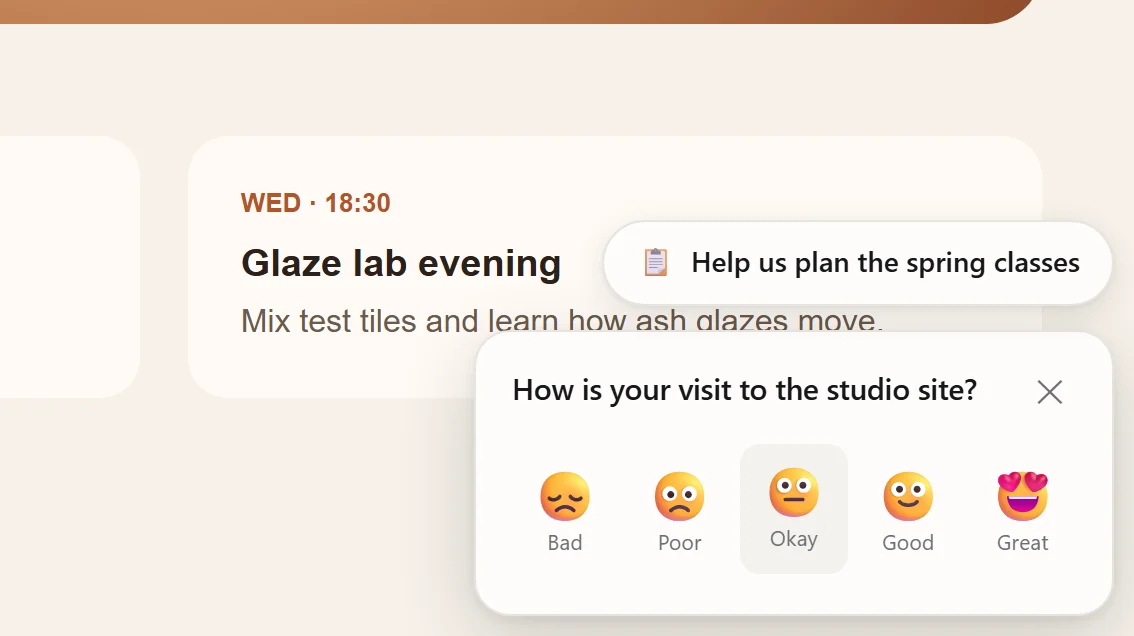Pick the Okay neutral face rating
The image size is (1134, 636).
(x=793, y=509)
